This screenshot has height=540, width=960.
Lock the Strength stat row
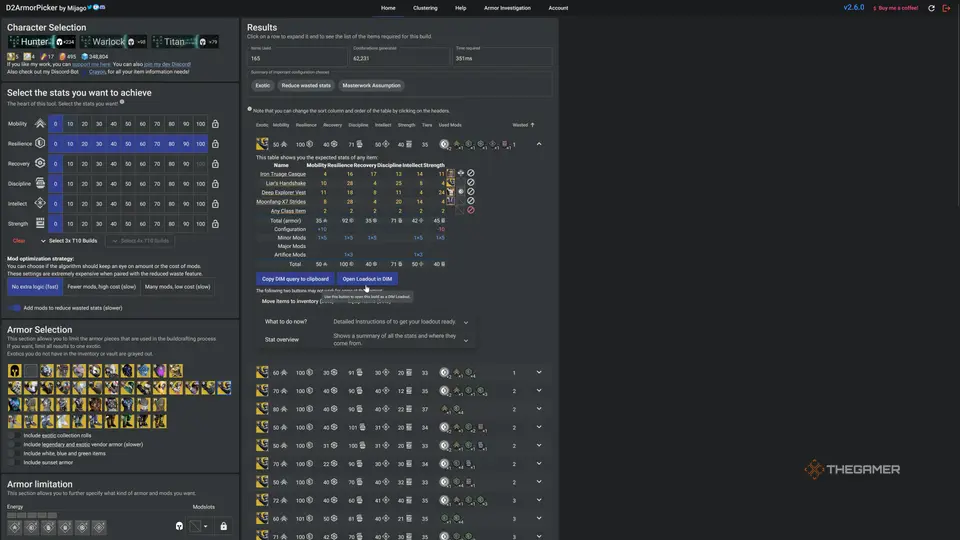(215, 224)
